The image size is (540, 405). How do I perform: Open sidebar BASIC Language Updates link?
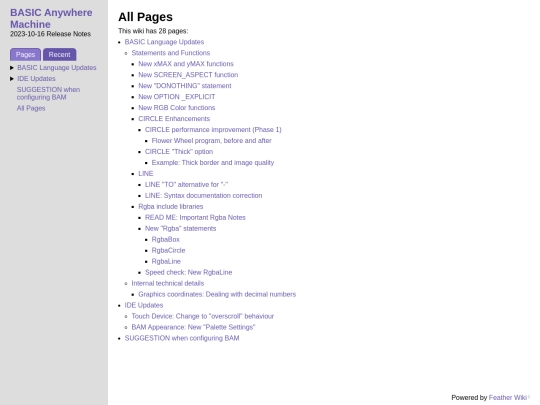pyautogui.click(x=57, y=68)
